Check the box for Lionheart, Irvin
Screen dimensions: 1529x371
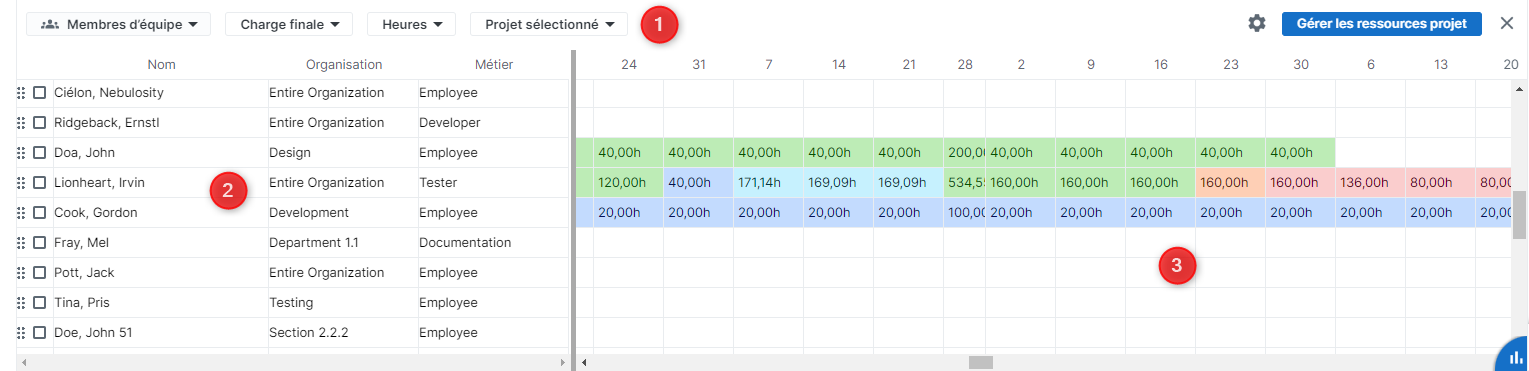point(40,183)
